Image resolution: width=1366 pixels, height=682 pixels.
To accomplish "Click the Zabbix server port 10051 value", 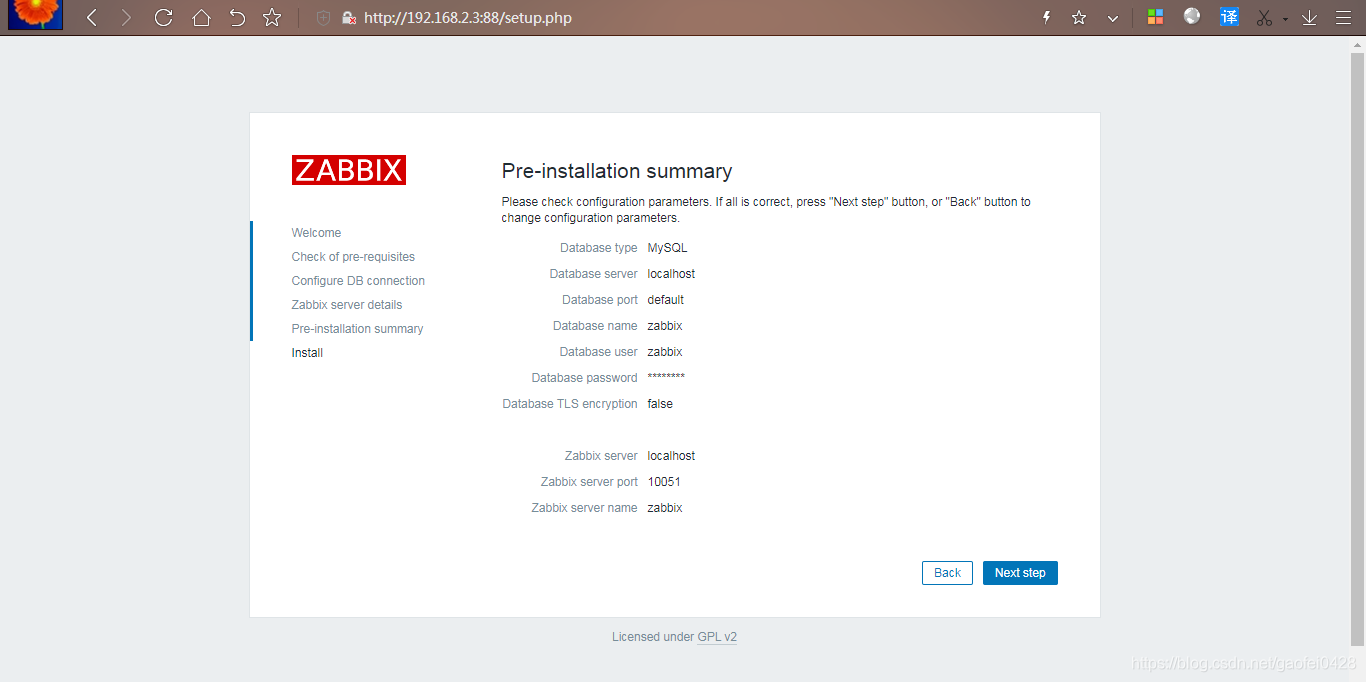I will pyautogui.click(x=664, y=482).
